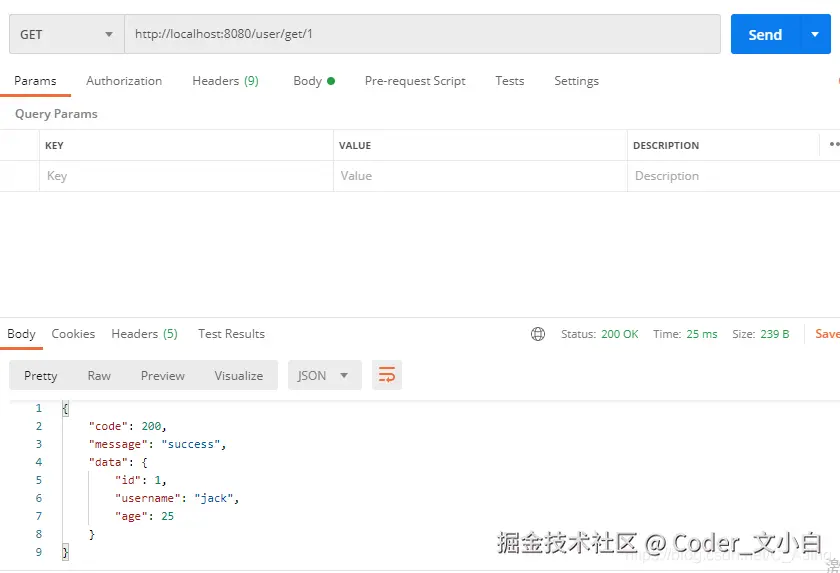Open the GET method dropdown
The image size is (840, 573).
click(x=66, y=34)
